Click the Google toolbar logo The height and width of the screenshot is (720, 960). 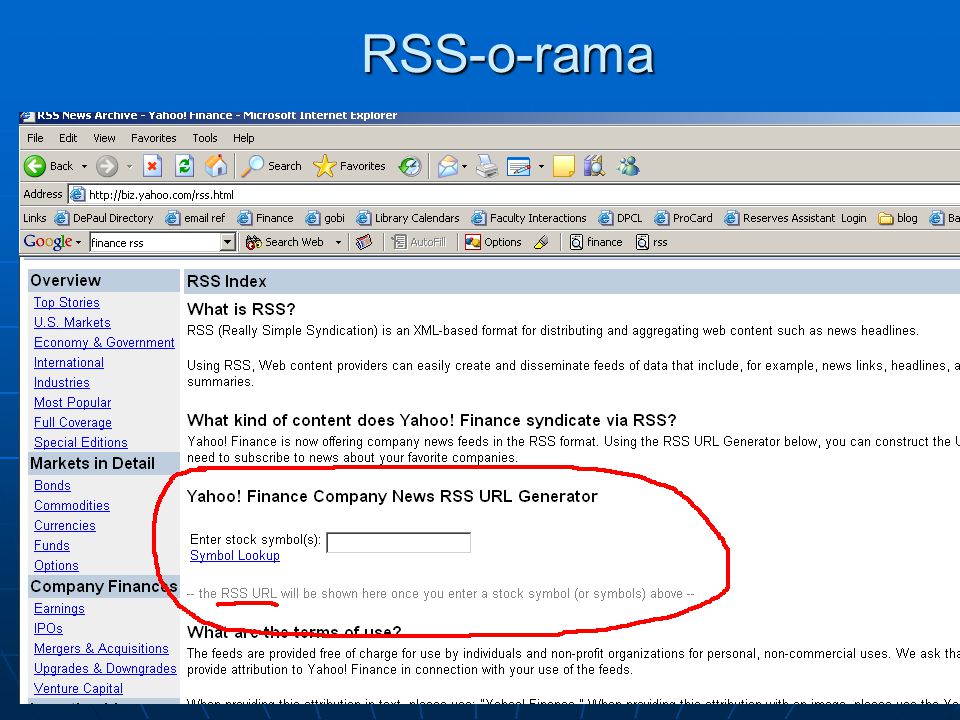point(48,242)
